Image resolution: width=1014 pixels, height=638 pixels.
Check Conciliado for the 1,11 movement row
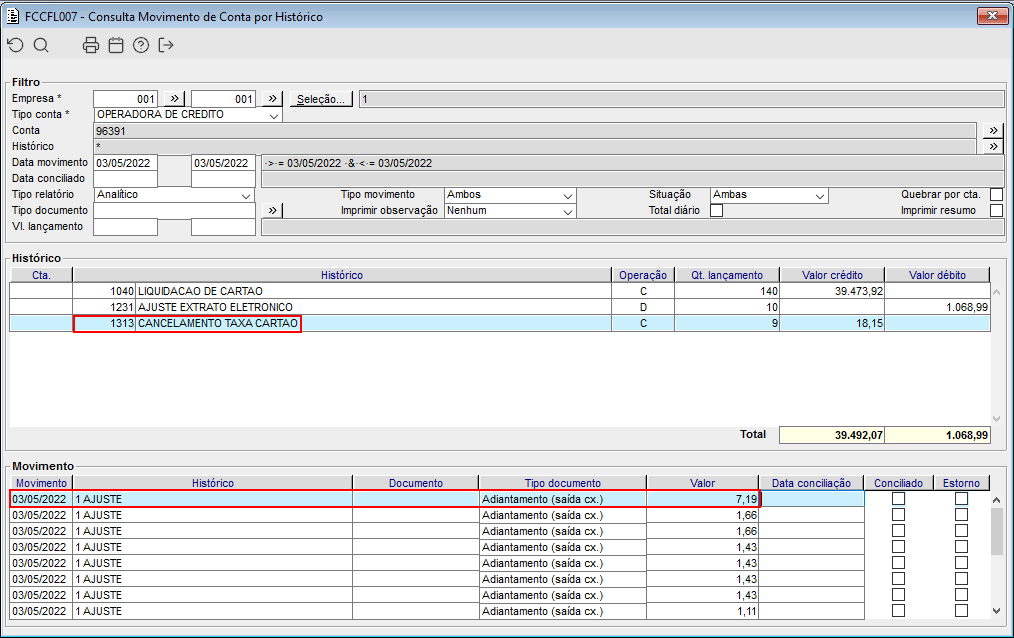[x=898, y=610]
